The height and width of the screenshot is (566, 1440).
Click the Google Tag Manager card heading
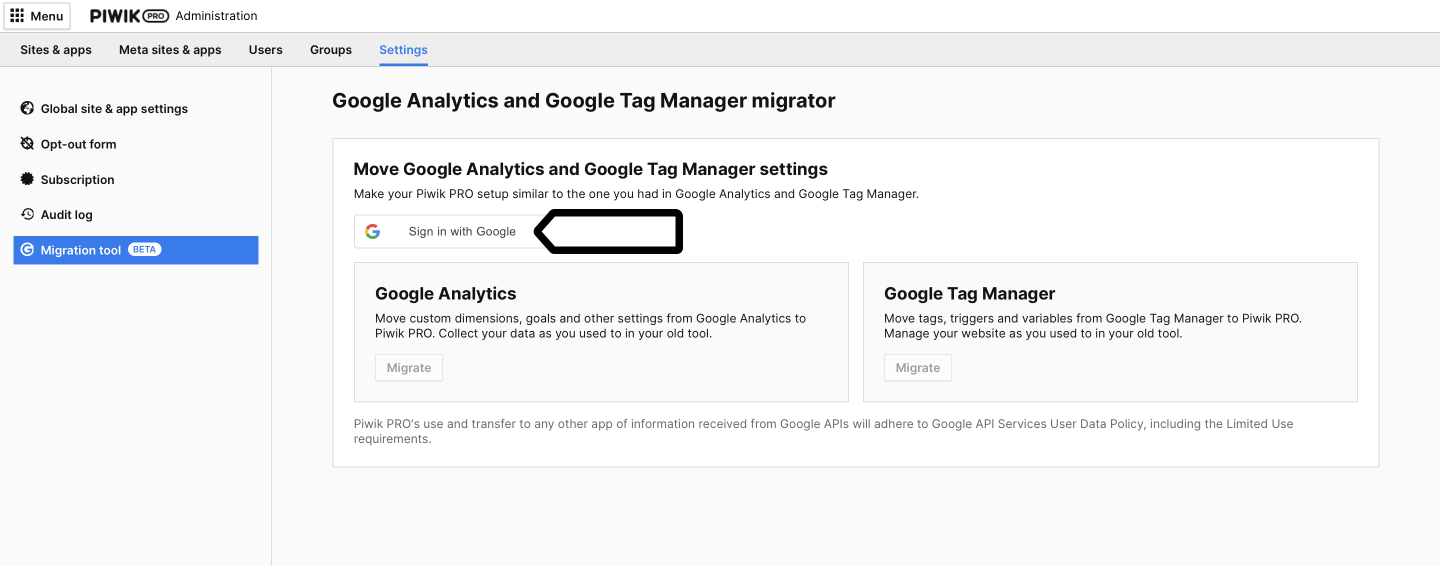click(970, 293)
